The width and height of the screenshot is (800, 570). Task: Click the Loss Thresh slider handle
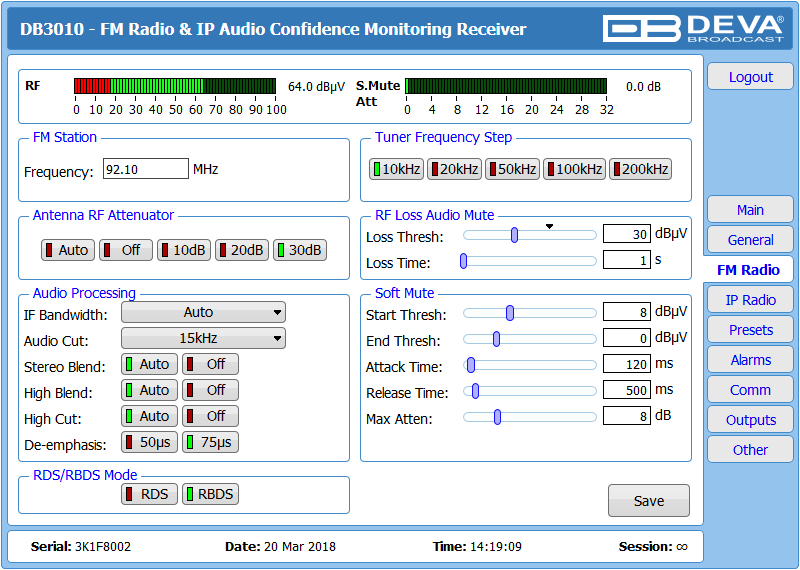pos(514,235)
